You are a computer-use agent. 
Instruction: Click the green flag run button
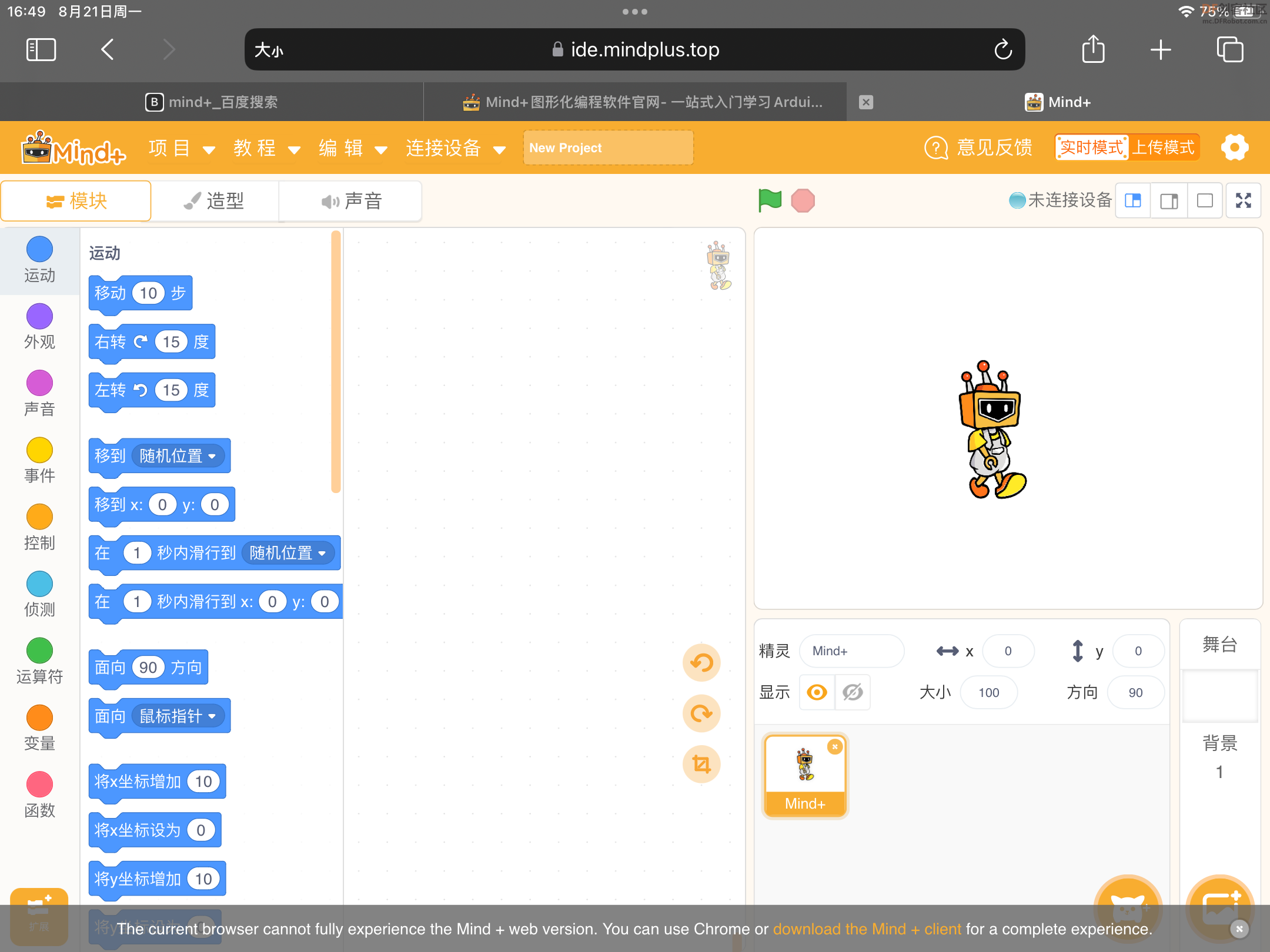tap(770, 200)
